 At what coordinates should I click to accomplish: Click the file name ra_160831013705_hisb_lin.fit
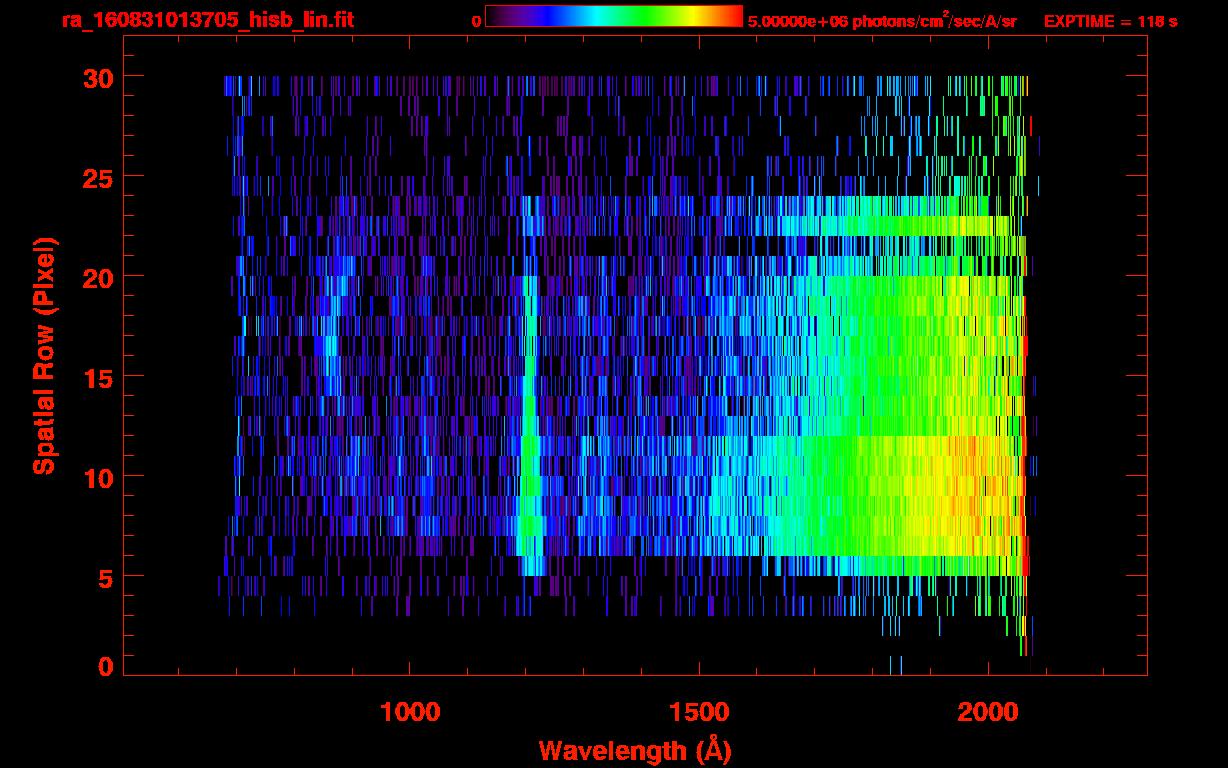(x=207, y=20)
